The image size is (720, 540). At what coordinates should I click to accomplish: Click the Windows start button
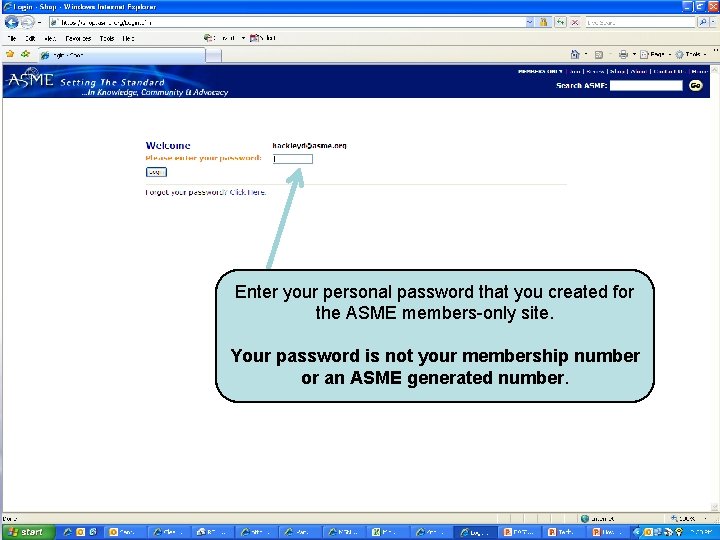point(27,532)
